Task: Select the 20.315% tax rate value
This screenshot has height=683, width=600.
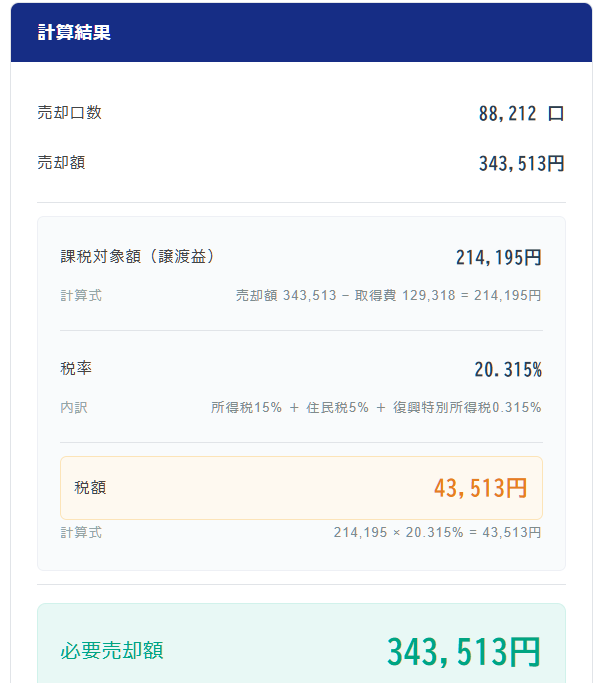Action: [507, 370]
